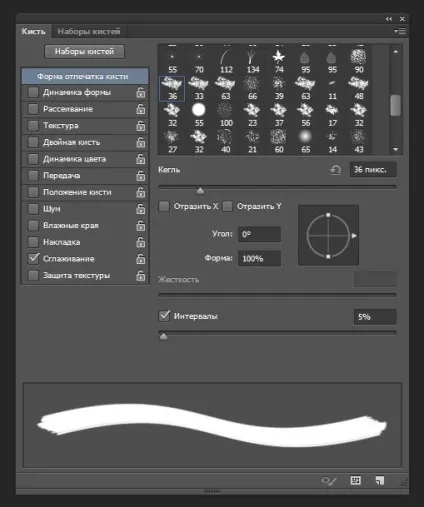Enable the Текстура checkbox
424x507 pixels.
(x=33, y=126)
